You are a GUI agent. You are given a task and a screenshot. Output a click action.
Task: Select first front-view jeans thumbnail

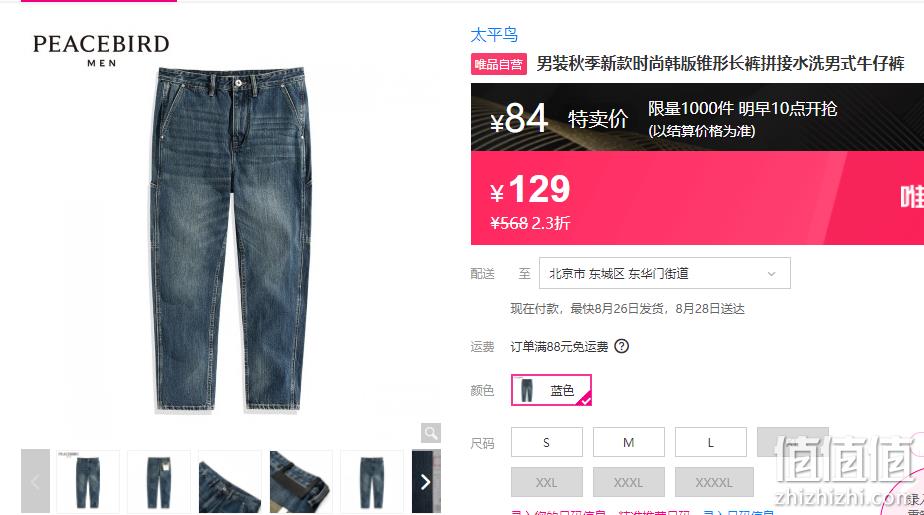pyautogui.click(x=88, y=481)
